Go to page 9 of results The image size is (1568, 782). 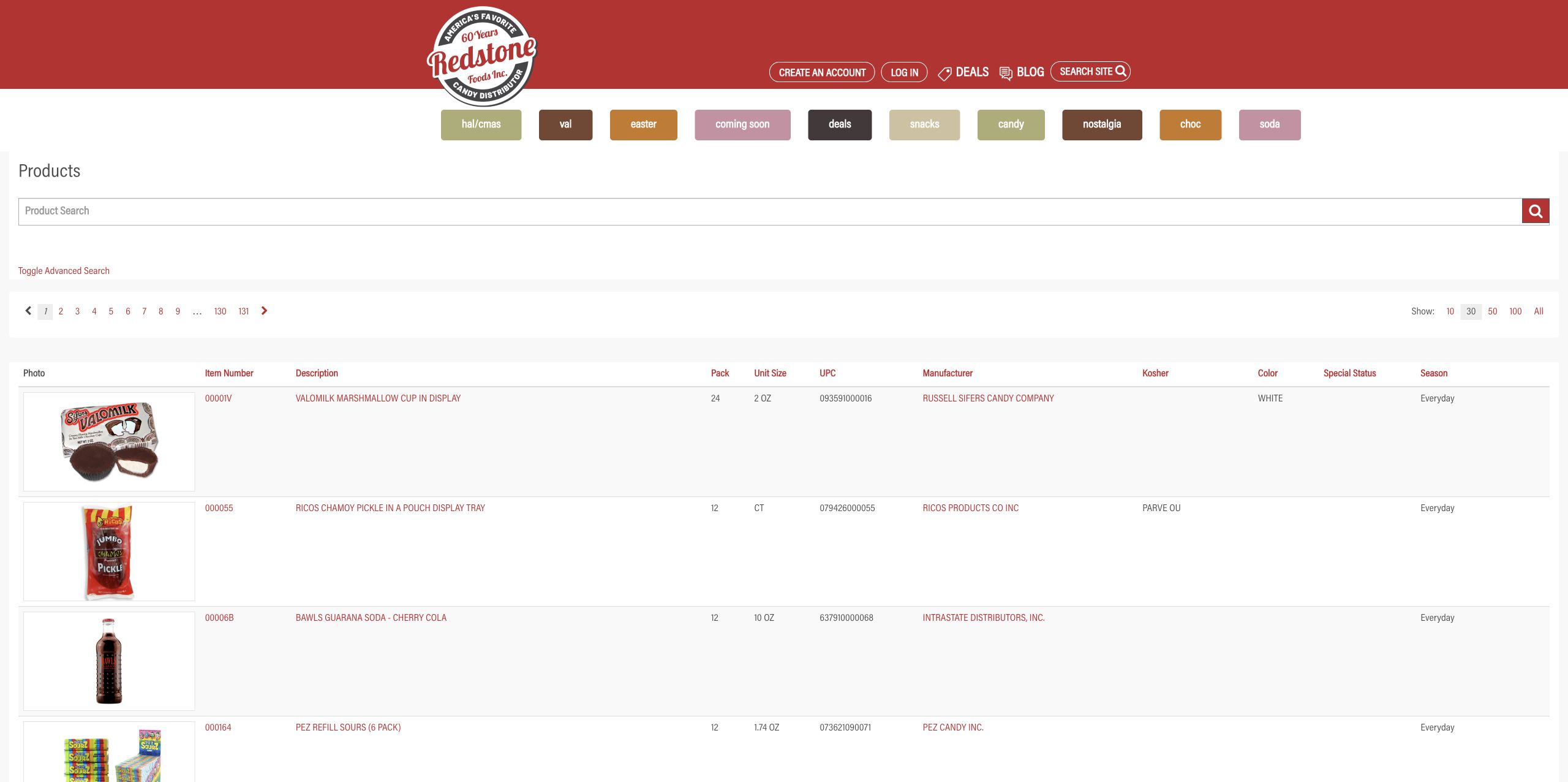pyautogui.click(x=178, y=311)
